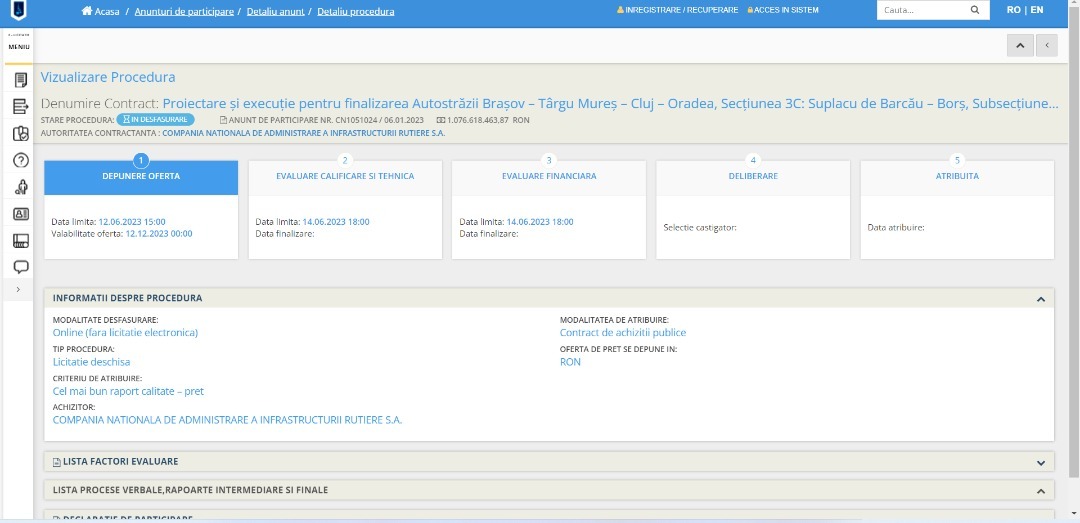Click the documents checkmark sidebar icon

coord(21,134)
